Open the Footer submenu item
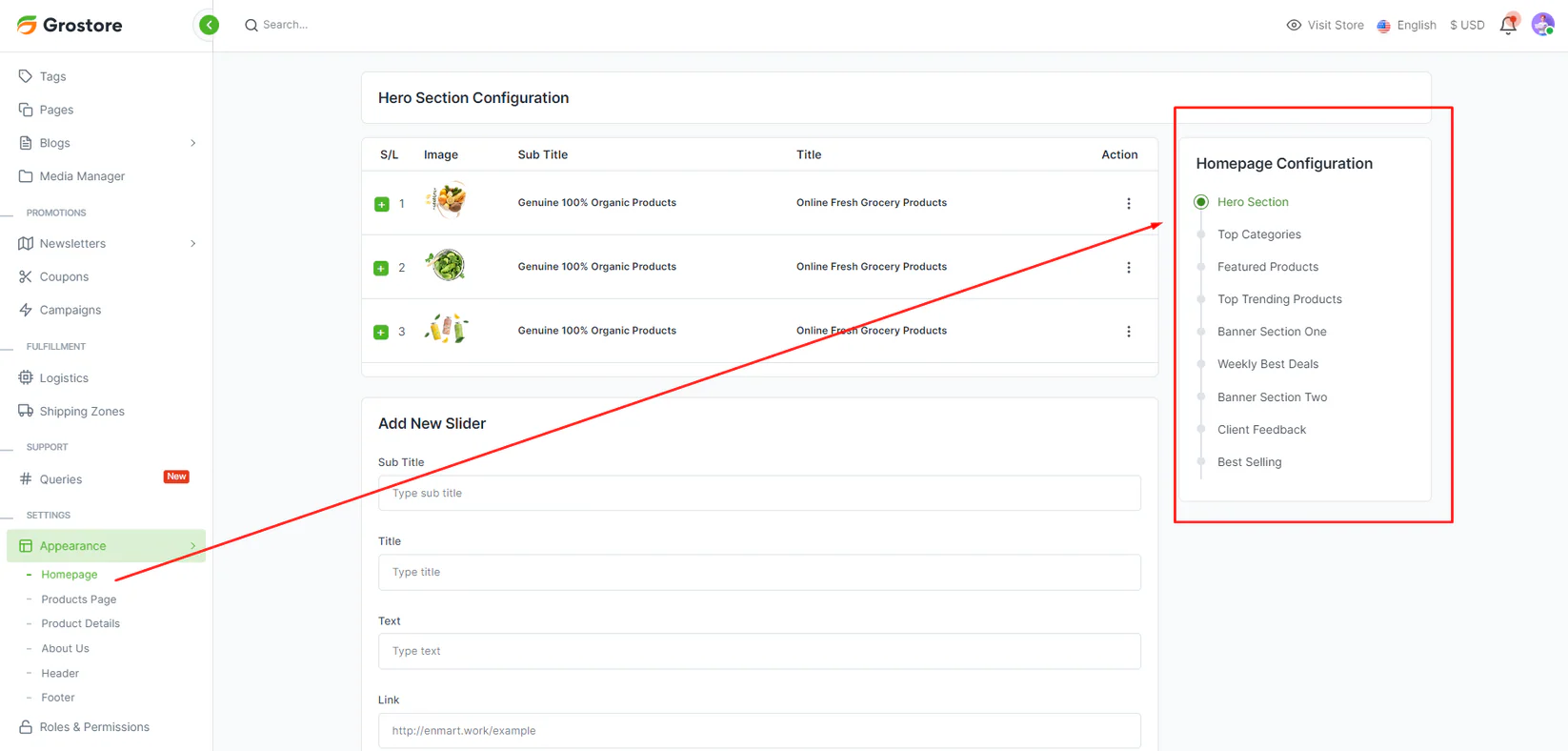 [58, 698]
